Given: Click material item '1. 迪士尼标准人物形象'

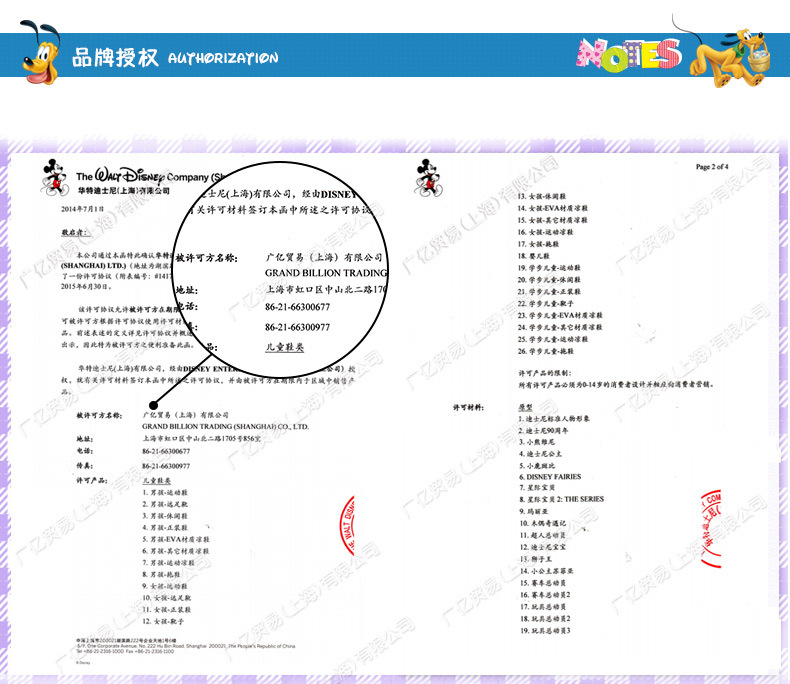Looking at the screenshot, I should [554, 419].
